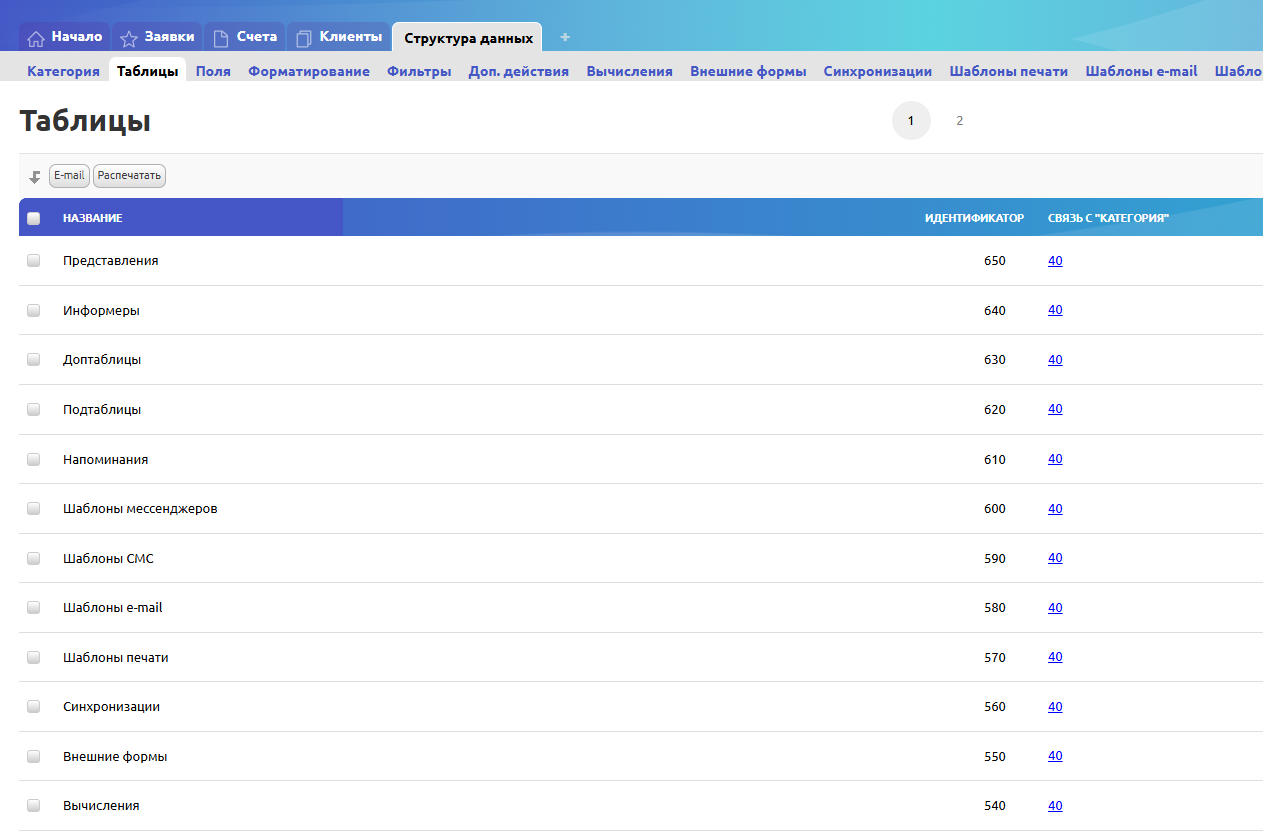Select page 1 in pagination

911,121
